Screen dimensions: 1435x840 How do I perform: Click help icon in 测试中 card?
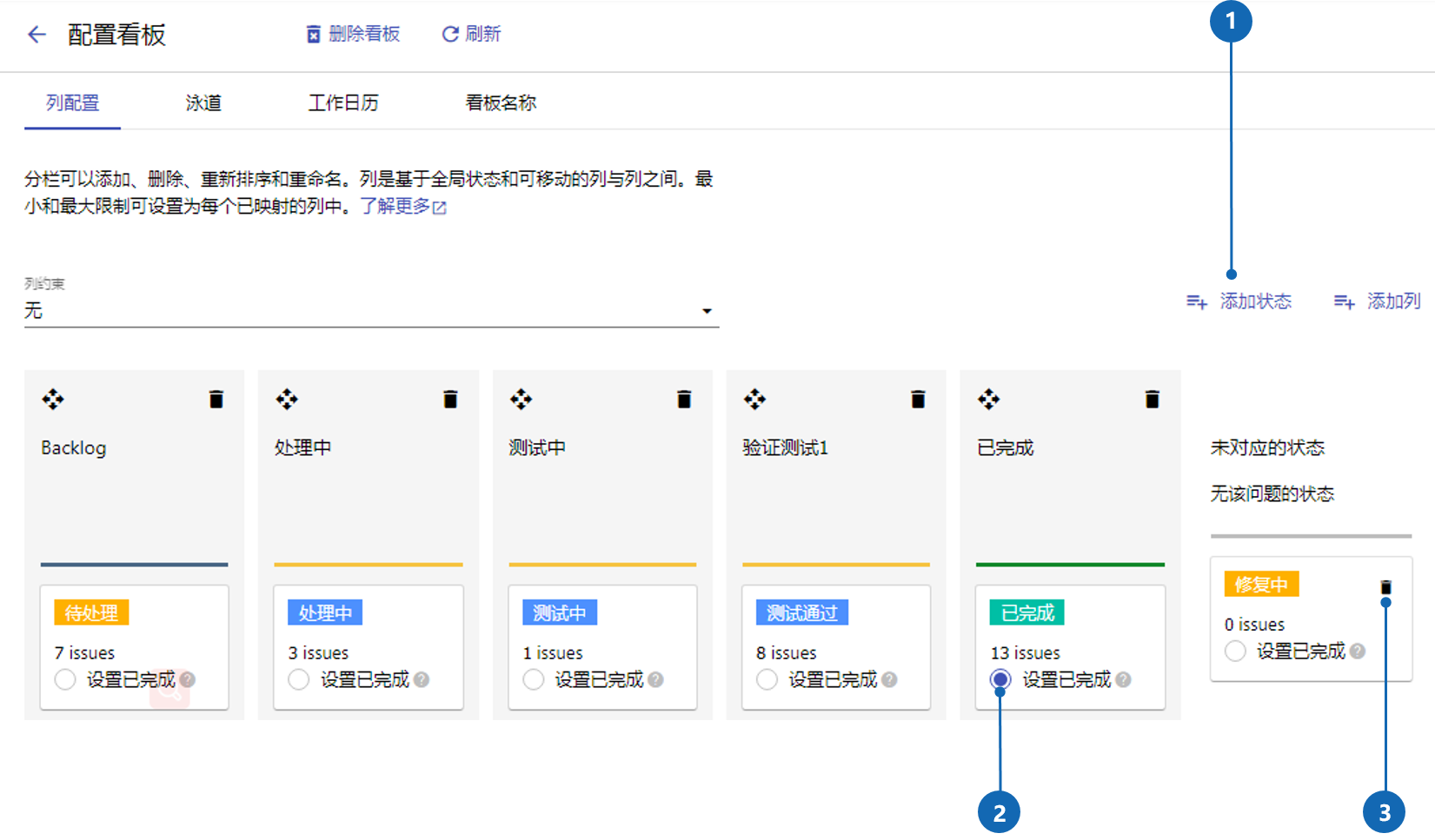[655, 679]
